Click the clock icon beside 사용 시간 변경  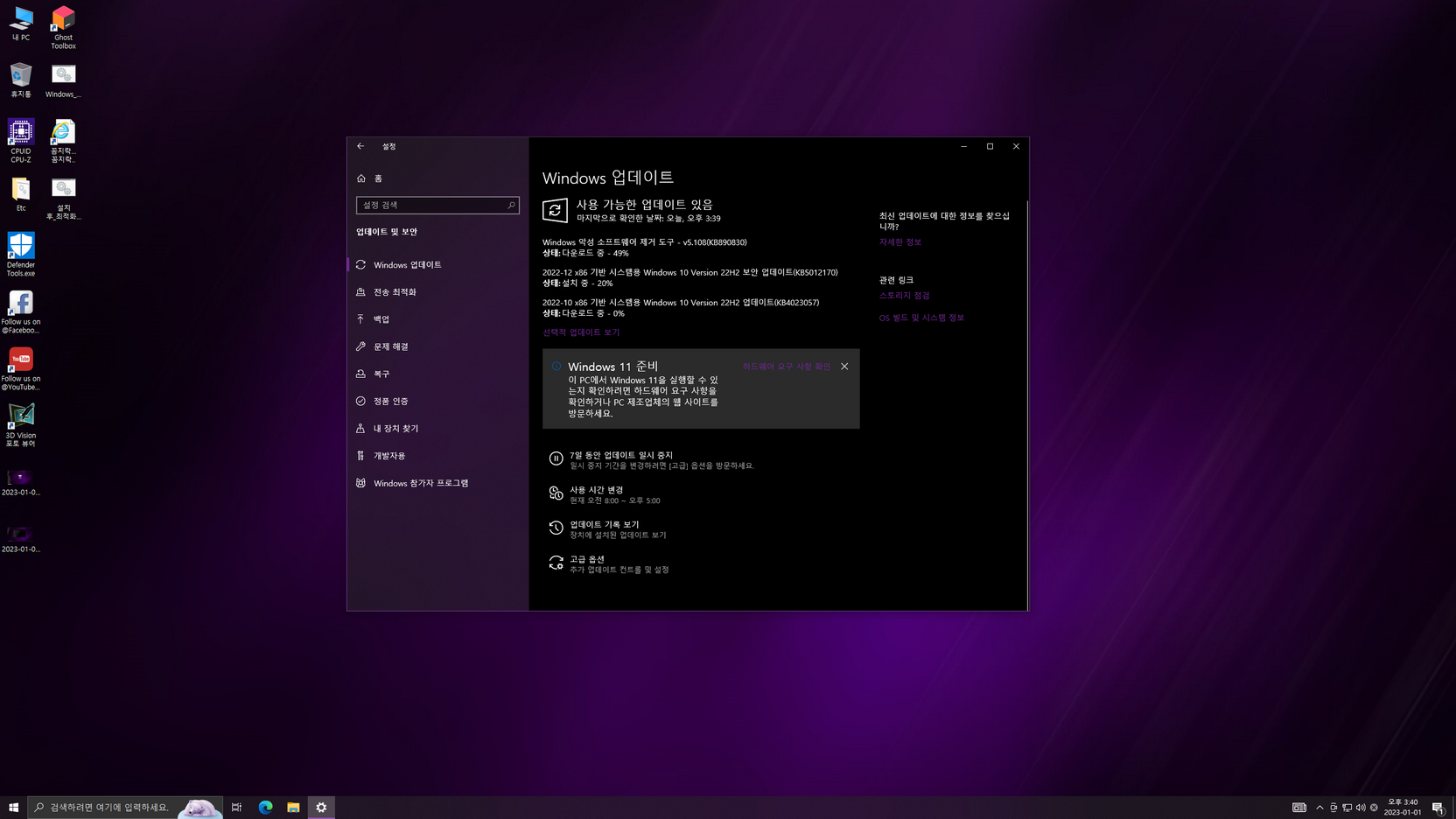[556, 493]
